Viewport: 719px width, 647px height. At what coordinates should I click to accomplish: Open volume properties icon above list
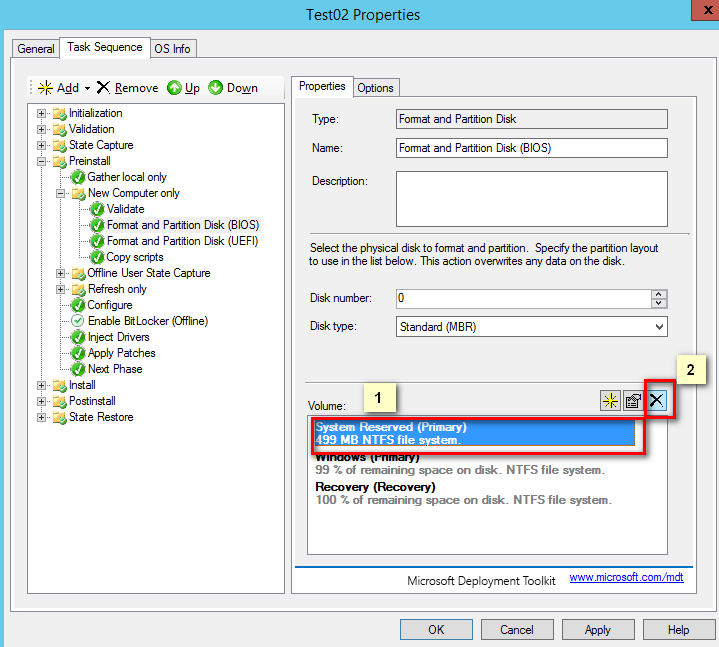[633, 401]
